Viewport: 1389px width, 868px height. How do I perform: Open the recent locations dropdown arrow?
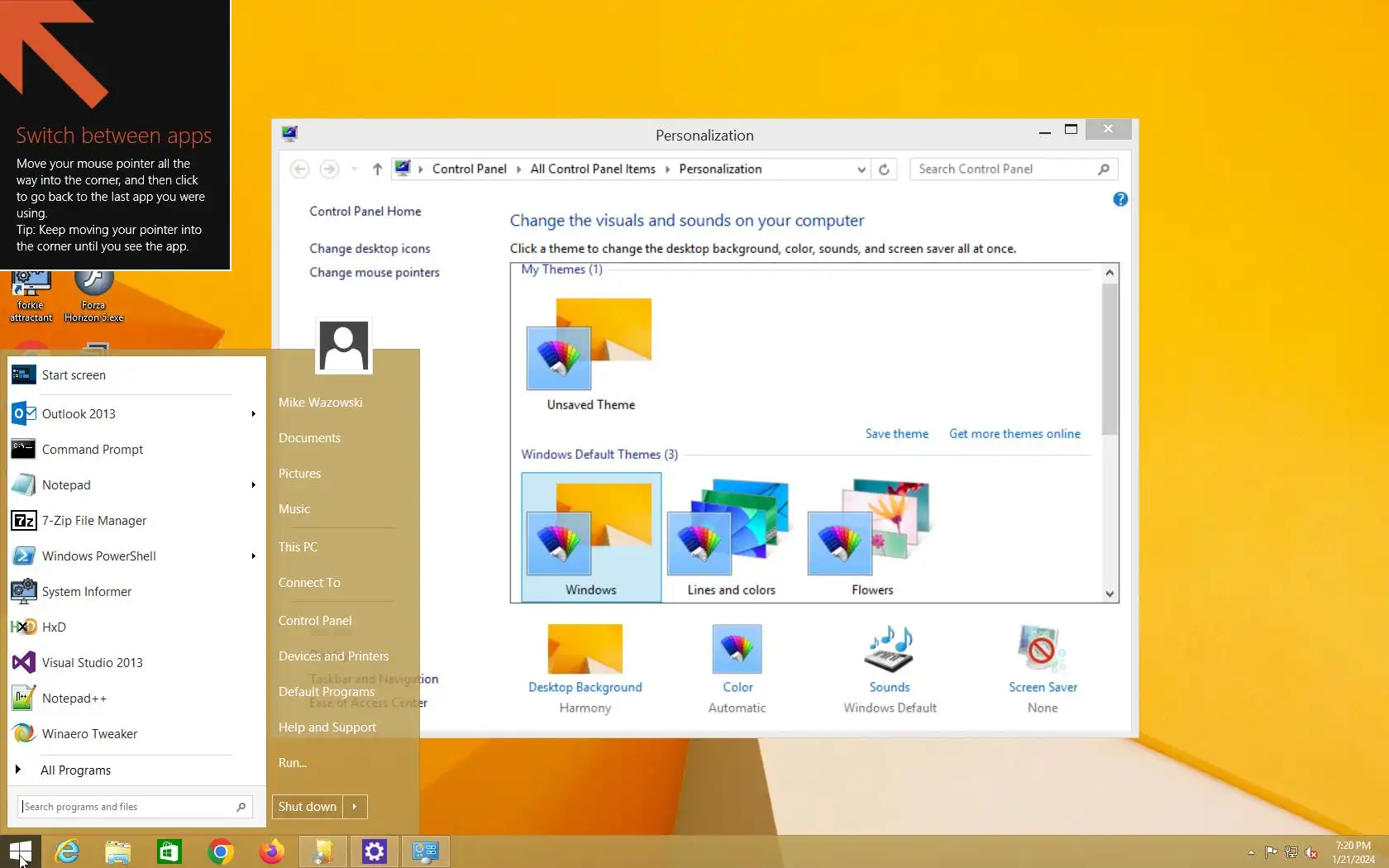tap(354, 169)
